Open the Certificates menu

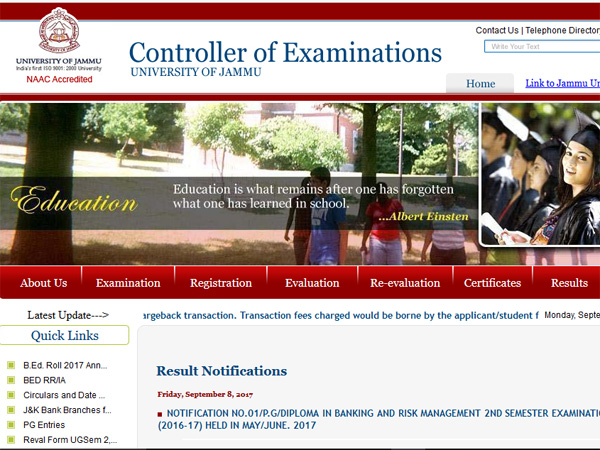pos(492,283)
